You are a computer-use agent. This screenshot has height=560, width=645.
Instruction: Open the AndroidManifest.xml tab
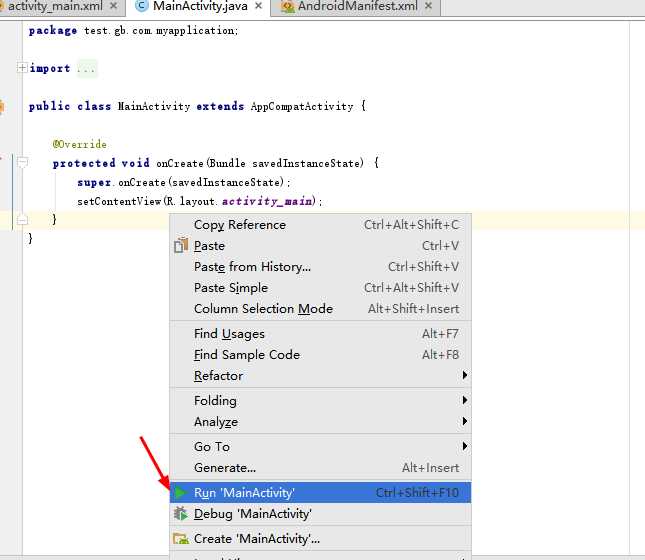pos(357,6)
